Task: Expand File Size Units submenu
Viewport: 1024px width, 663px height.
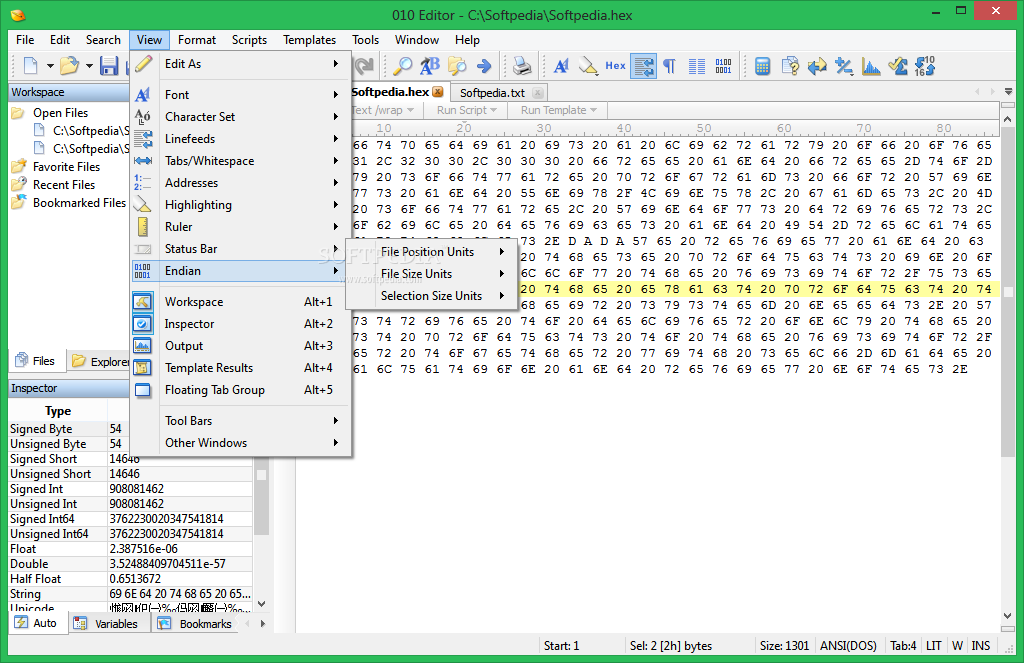Action: pyautogui.click(x=432, y=274)
